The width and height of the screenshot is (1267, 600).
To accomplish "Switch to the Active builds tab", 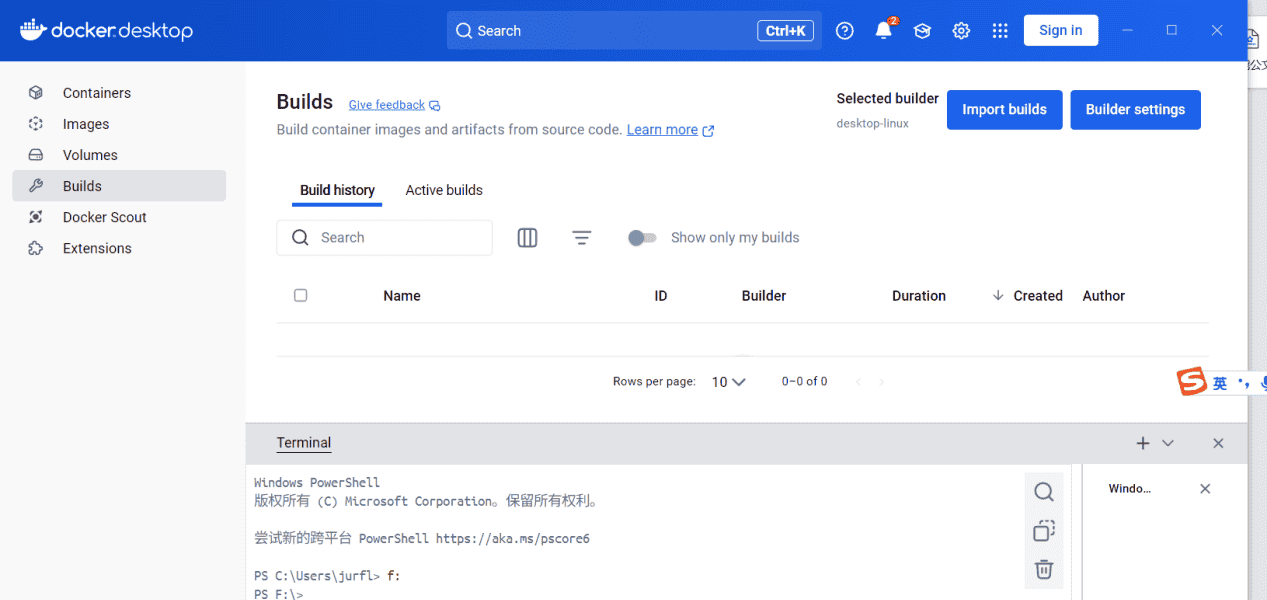I will point(444,190).
